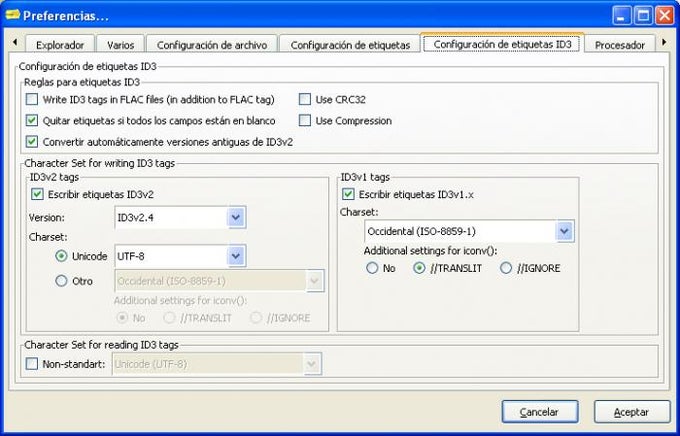Click the disabled //TRANSLIT radio under ID3v2
Screen dimensions: 680x436
pos(169,318)
